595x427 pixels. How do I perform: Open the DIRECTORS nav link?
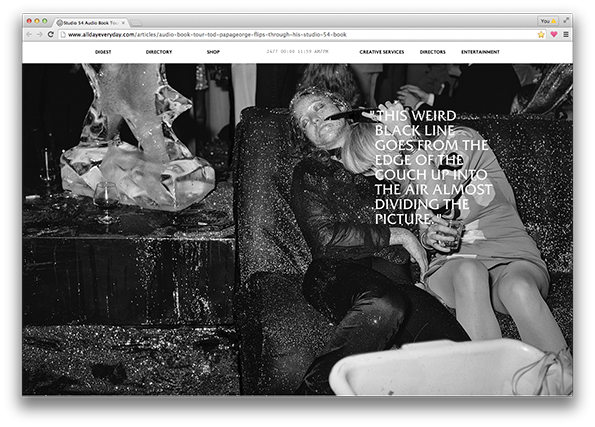tap(433, 52)
